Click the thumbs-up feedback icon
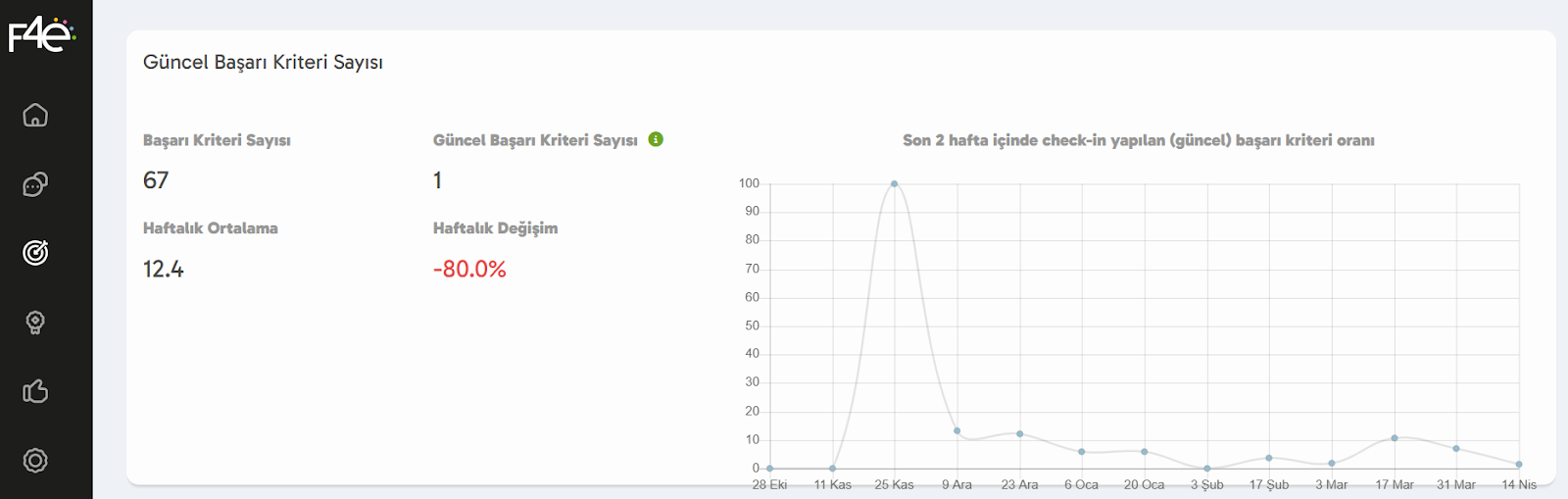 coord(35,391)
